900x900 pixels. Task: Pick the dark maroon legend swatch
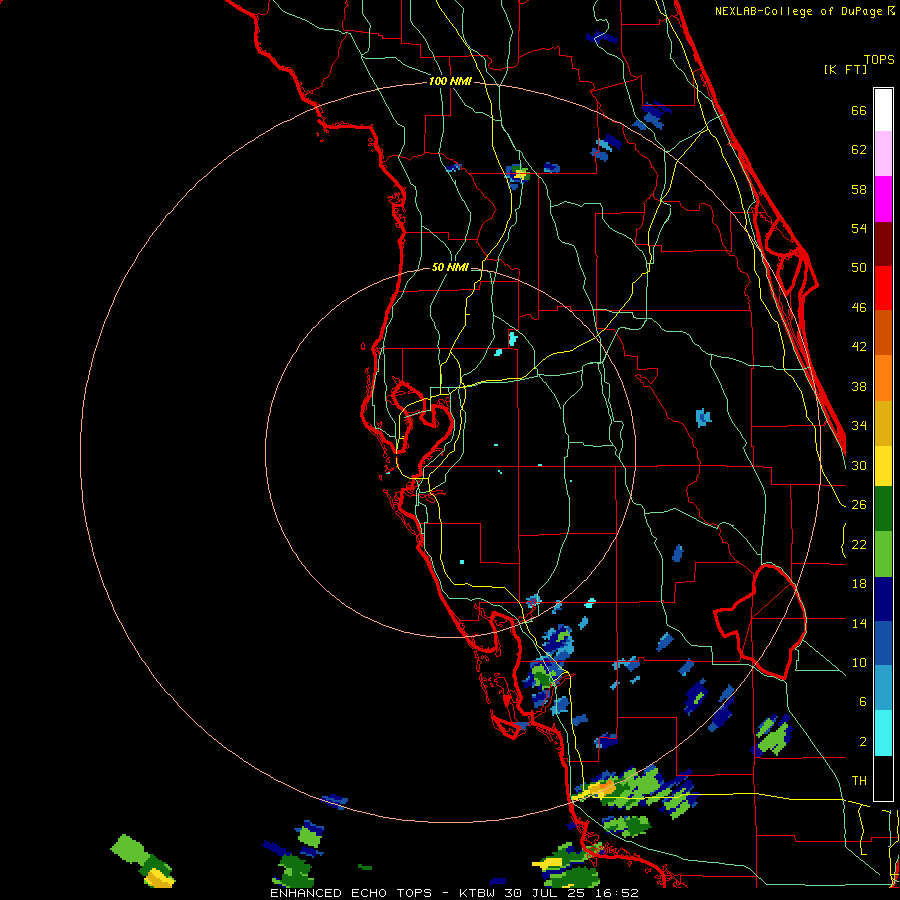point(883,244)
